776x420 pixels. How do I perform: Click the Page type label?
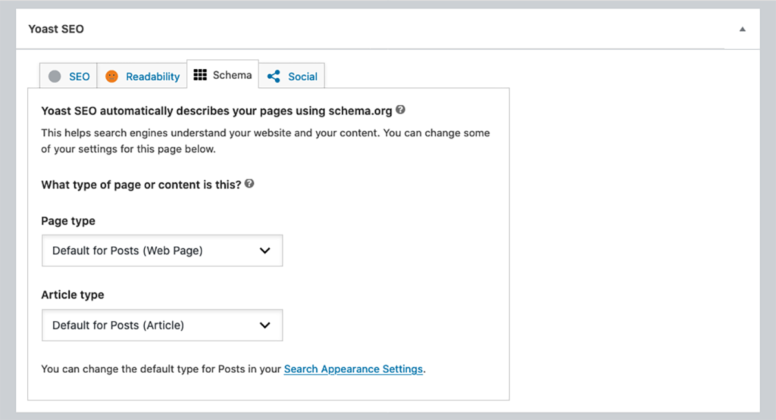[68, 221]
